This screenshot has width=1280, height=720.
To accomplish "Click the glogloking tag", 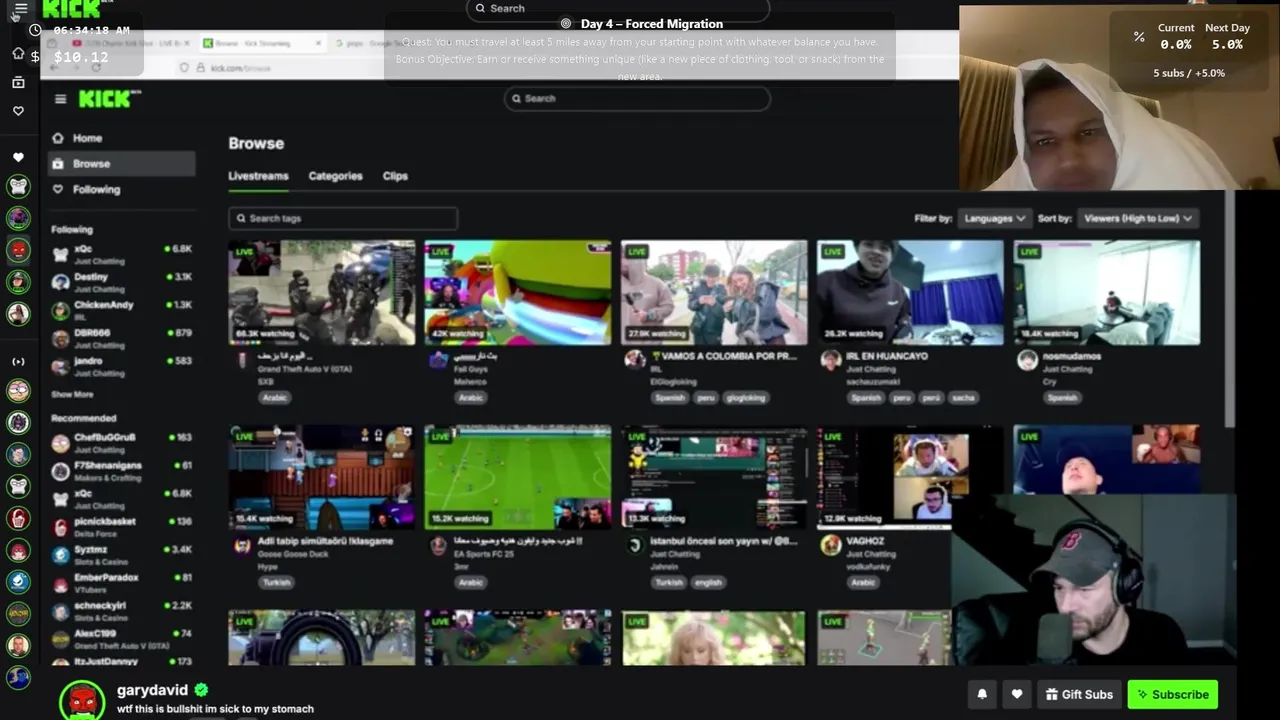I will click(x=746, y=397).
